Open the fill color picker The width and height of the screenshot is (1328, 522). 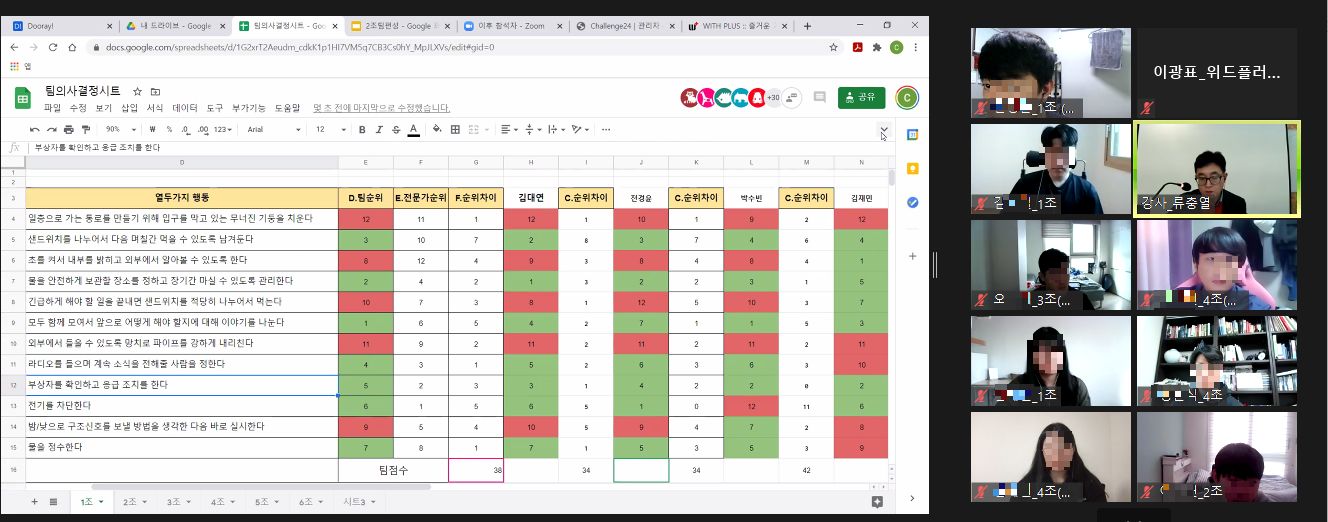pos(437,129)
